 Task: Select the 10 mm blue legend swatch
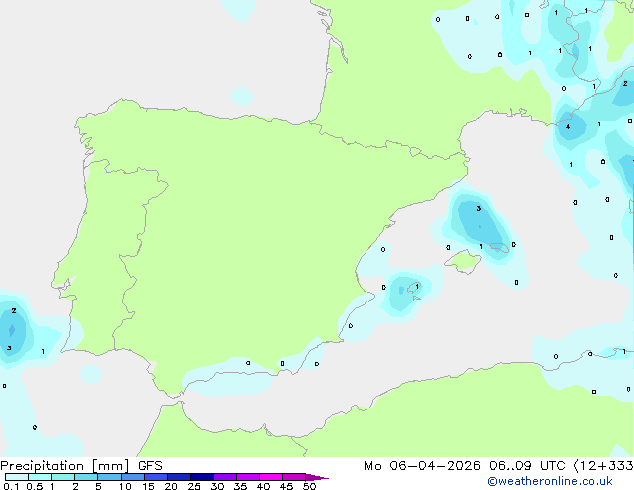(x=133, y=477)
